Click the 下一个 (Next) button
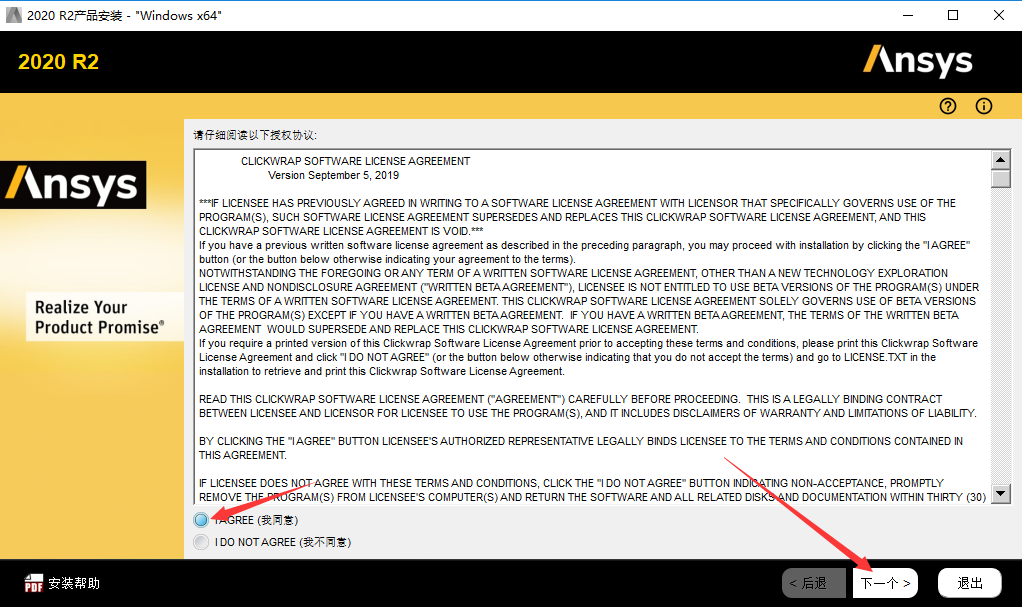Viewport: 1022px width, 607px height. coord(884,582)
